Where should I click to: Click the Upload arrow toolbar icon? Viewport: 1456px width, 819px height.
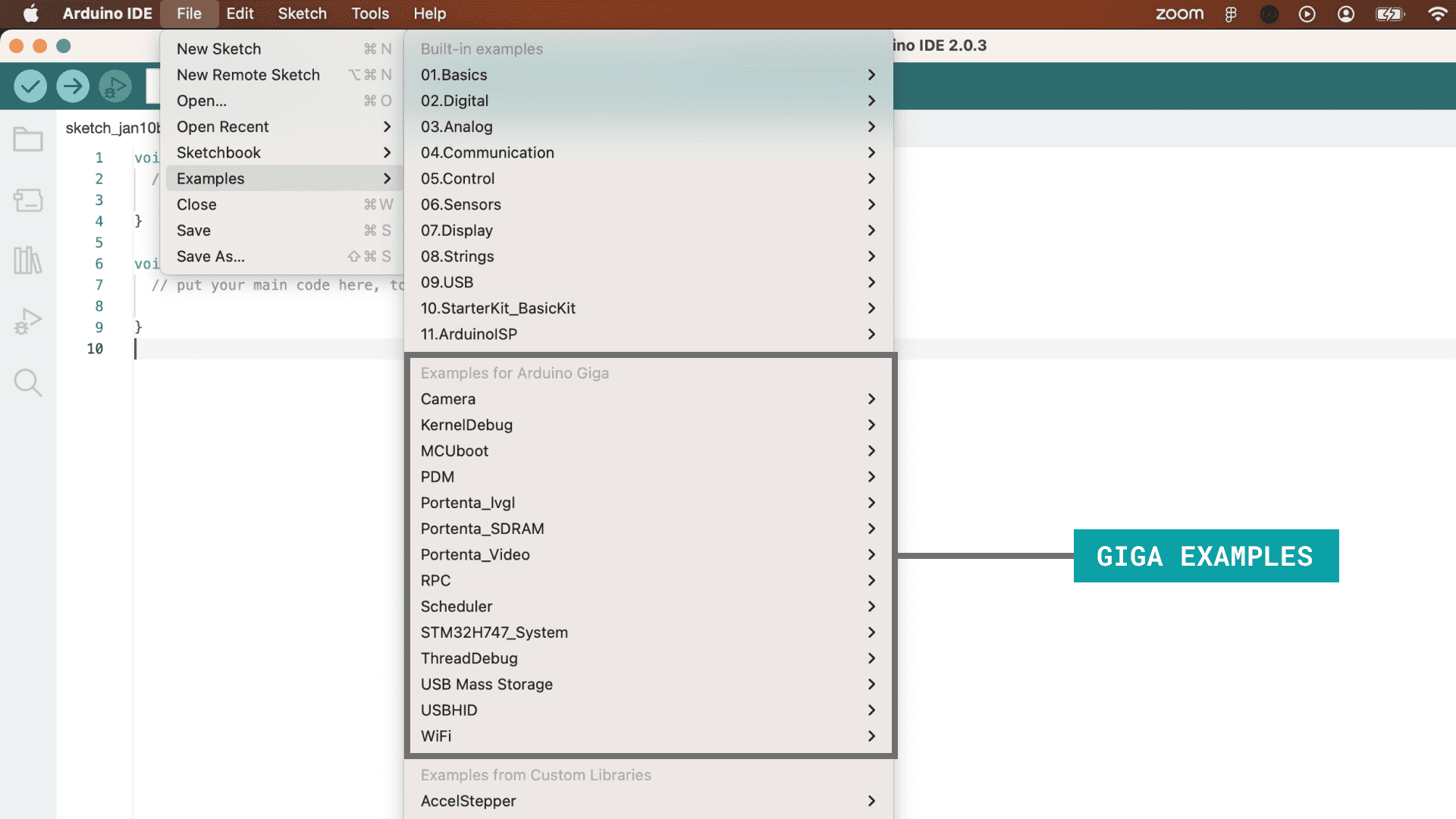[x=73, y=86]
